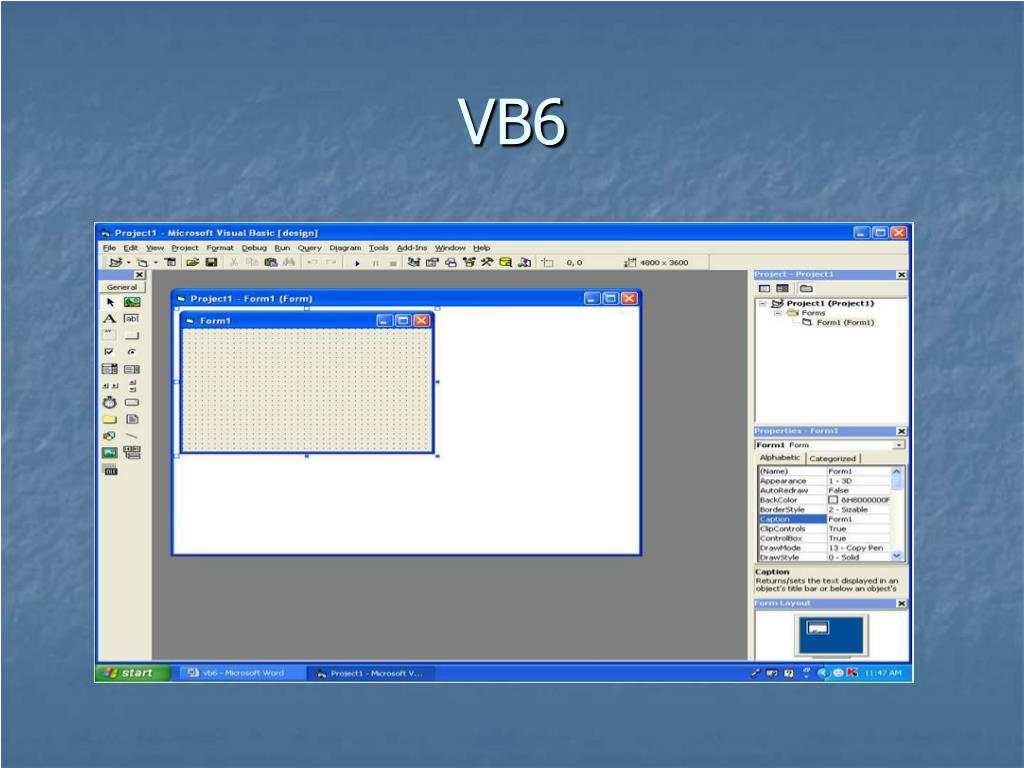
Task: Click the Start (run) arrow button
Action: (357, 263)
